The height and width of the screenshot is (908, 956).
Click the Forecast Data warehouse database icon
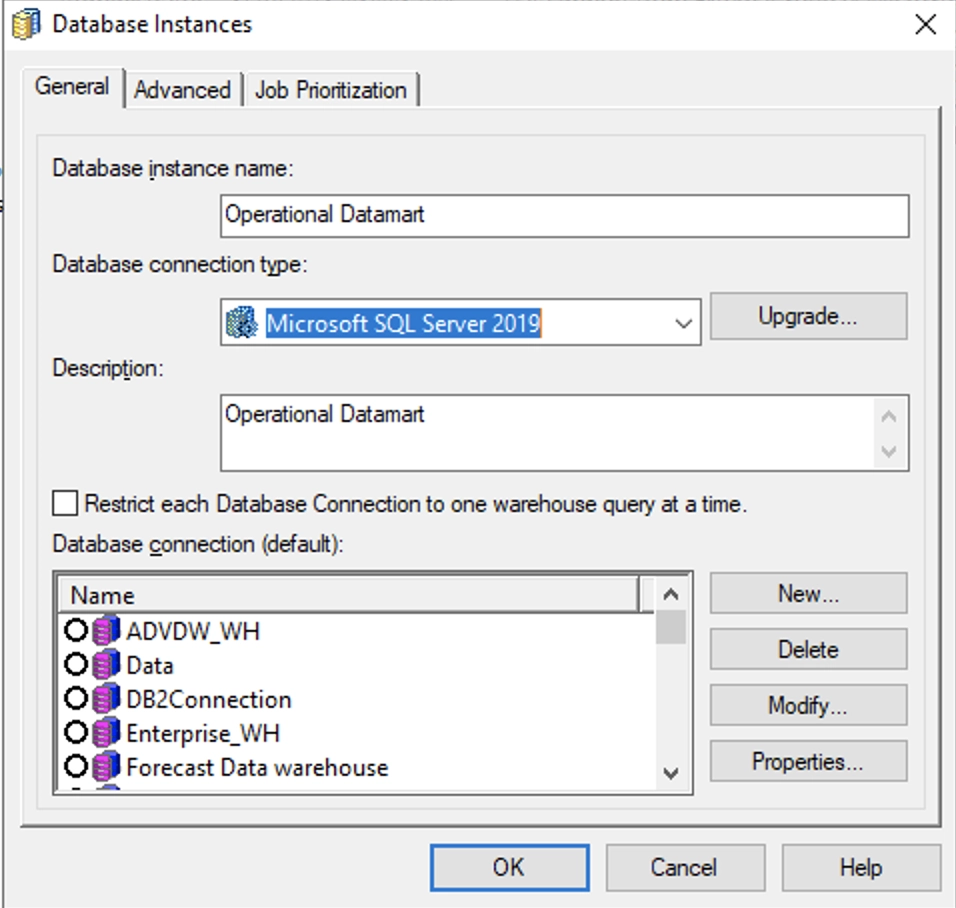tap(106, 768)
